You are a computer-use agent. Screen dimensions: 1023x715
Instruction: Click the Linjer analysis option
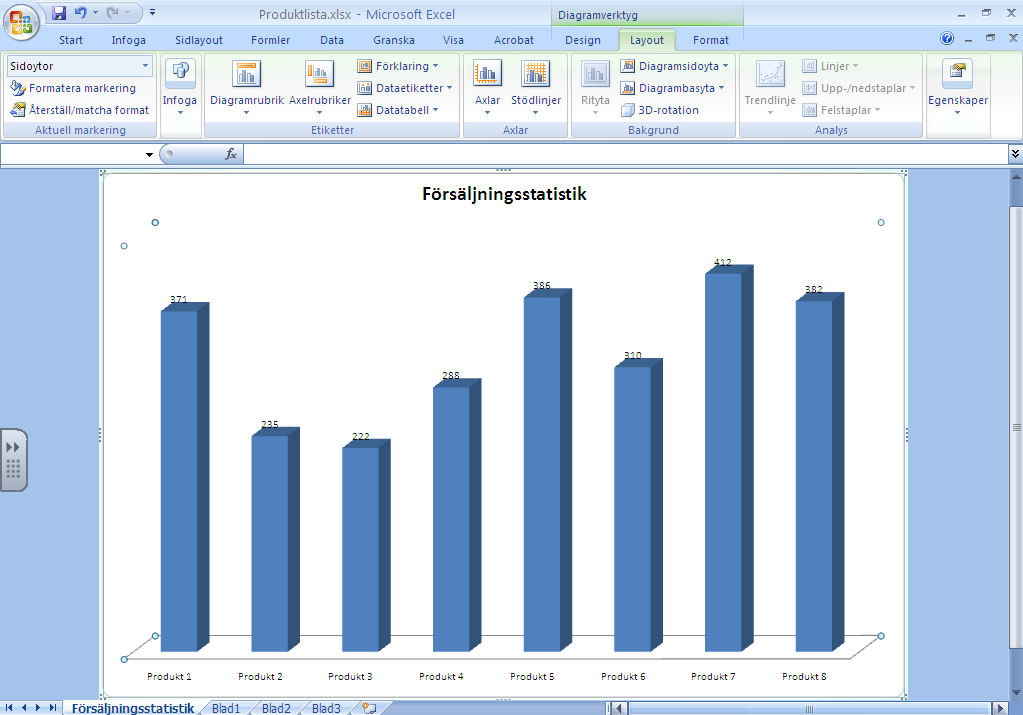830,66
